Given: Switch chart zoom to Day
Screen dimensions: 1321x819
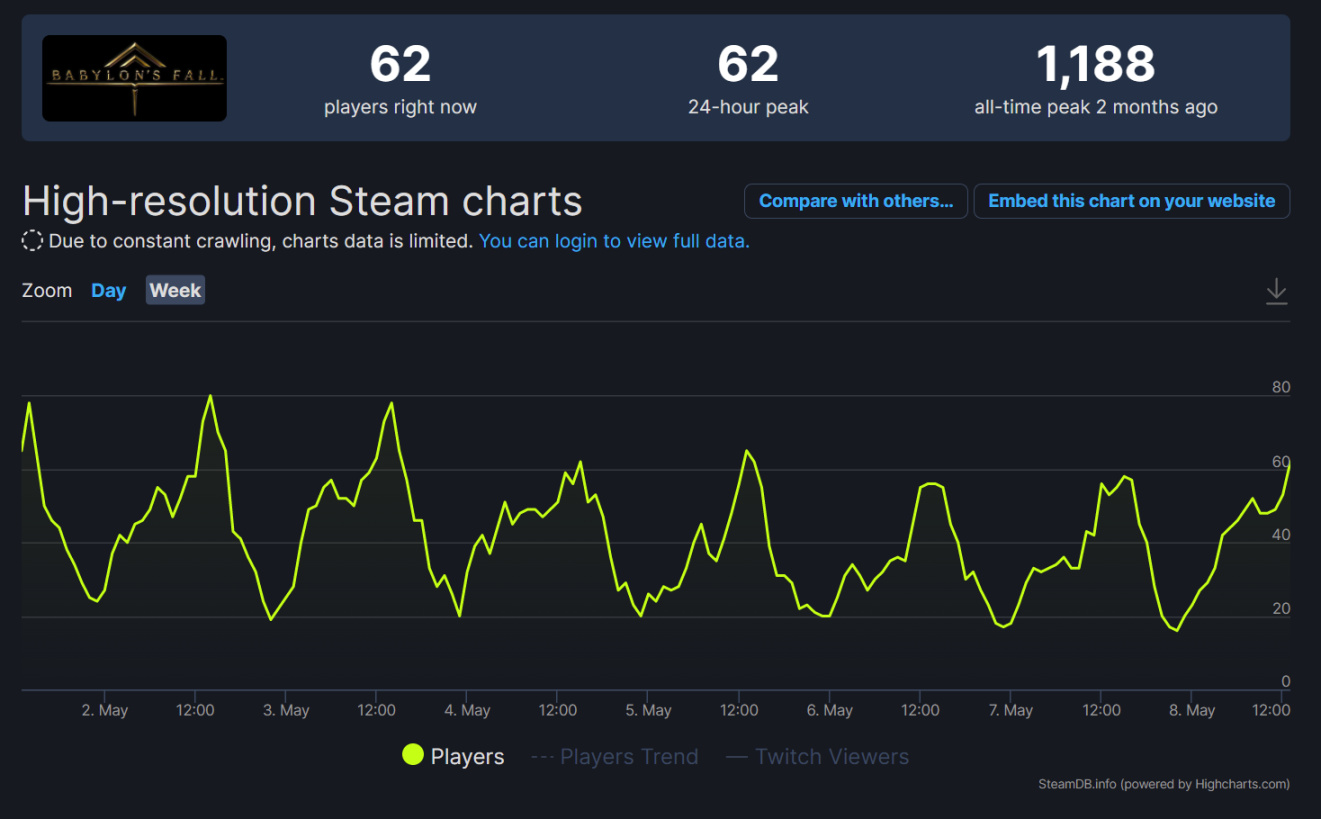Looking at the screenshot, I should pyautogui.click(x=109, y=291).
